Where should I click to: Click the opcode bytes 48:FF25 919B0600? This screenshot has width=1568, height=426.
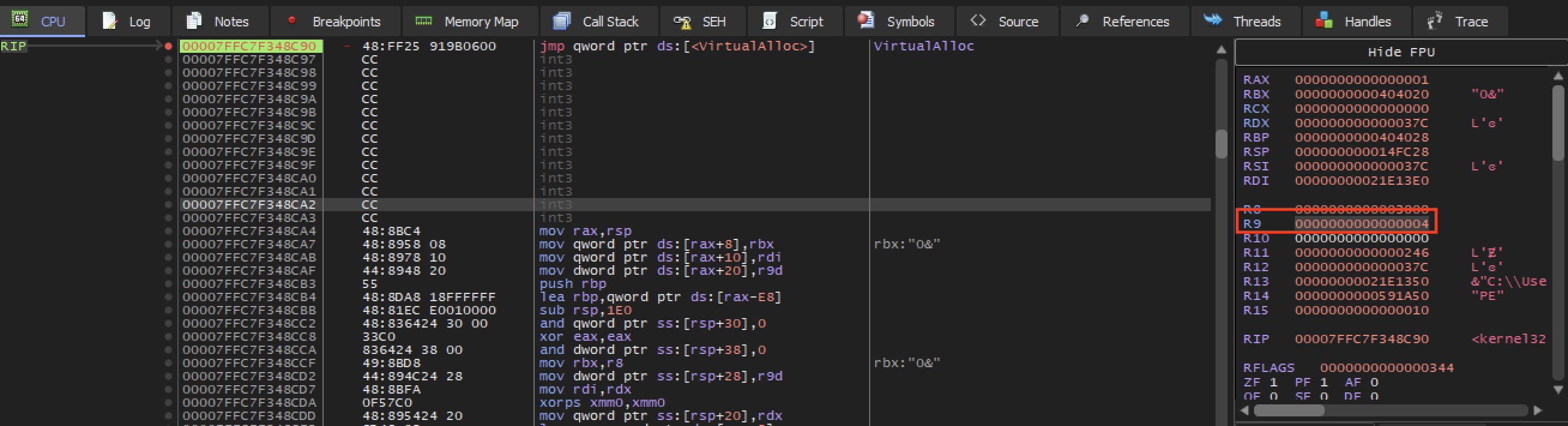429,46
